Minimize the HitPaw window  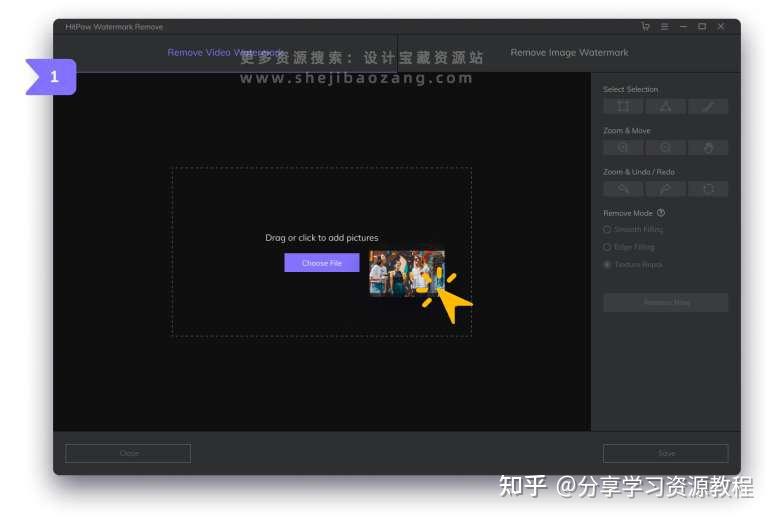(x=683, y=27)
